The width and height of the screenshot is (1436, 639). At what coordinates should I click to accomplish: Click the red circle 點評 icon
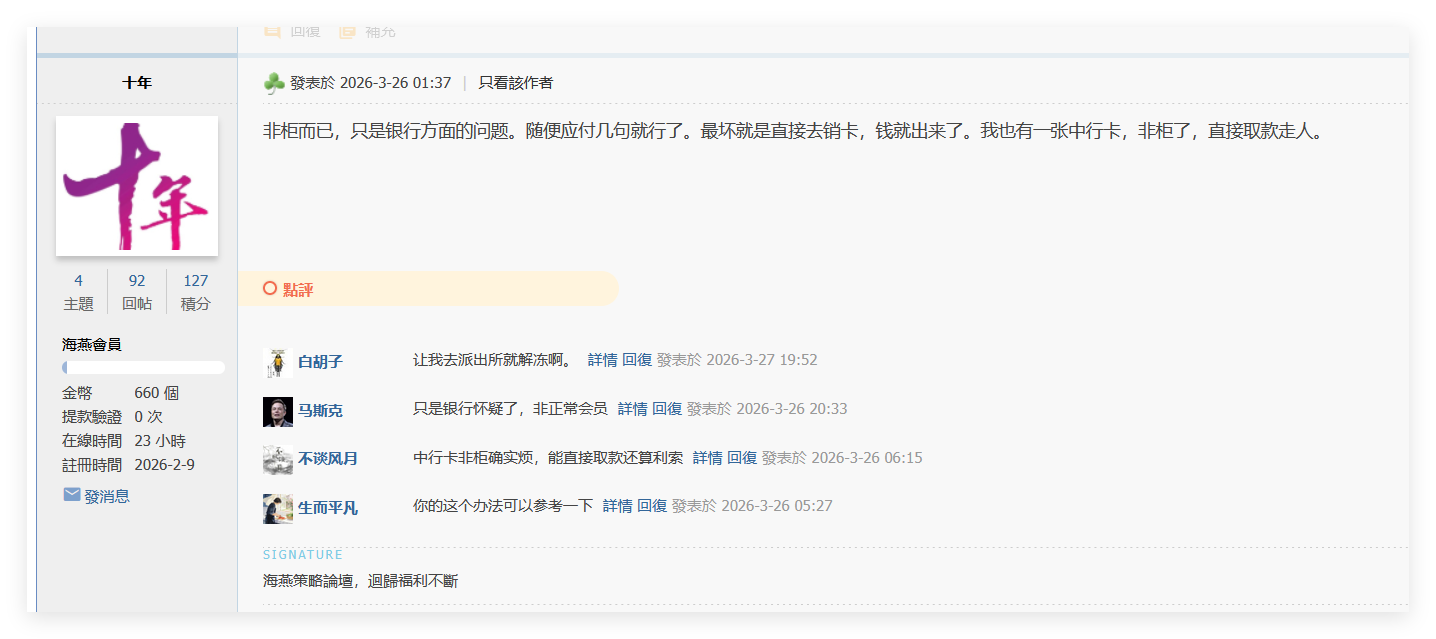coord(270,289)
